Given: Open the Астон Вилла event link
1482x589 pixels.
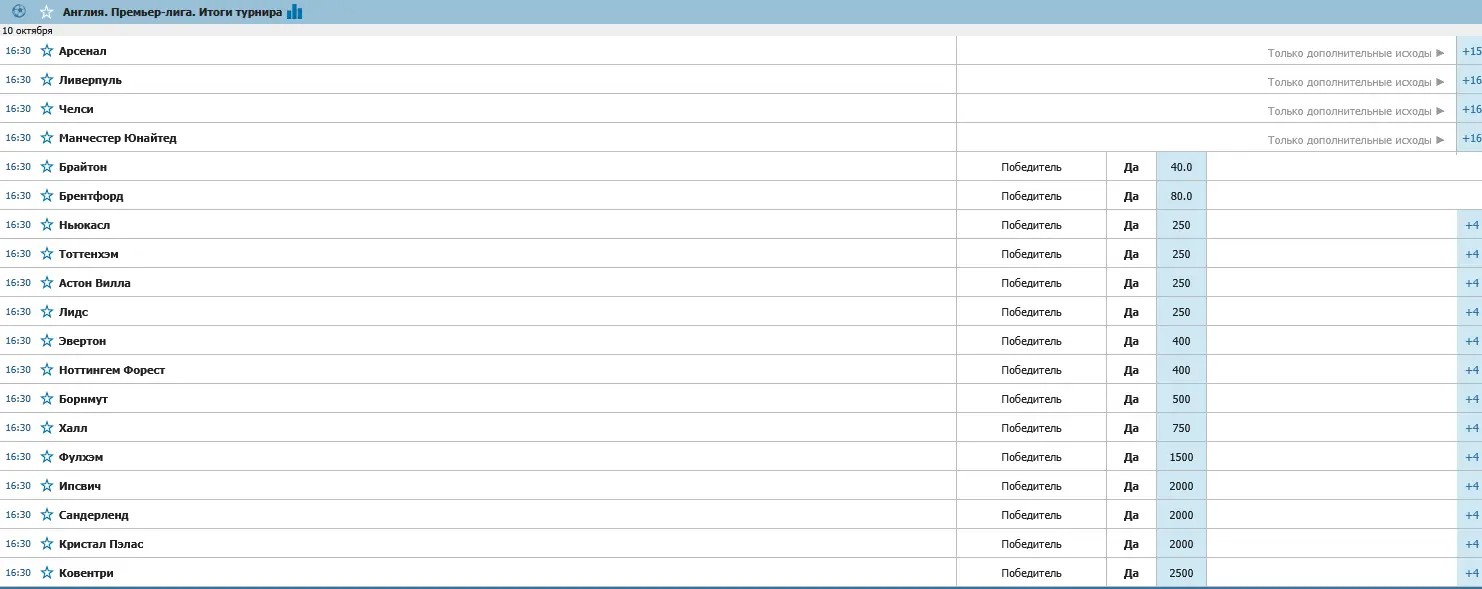Looking at the screenshot, I should click(x=94, y=283).
